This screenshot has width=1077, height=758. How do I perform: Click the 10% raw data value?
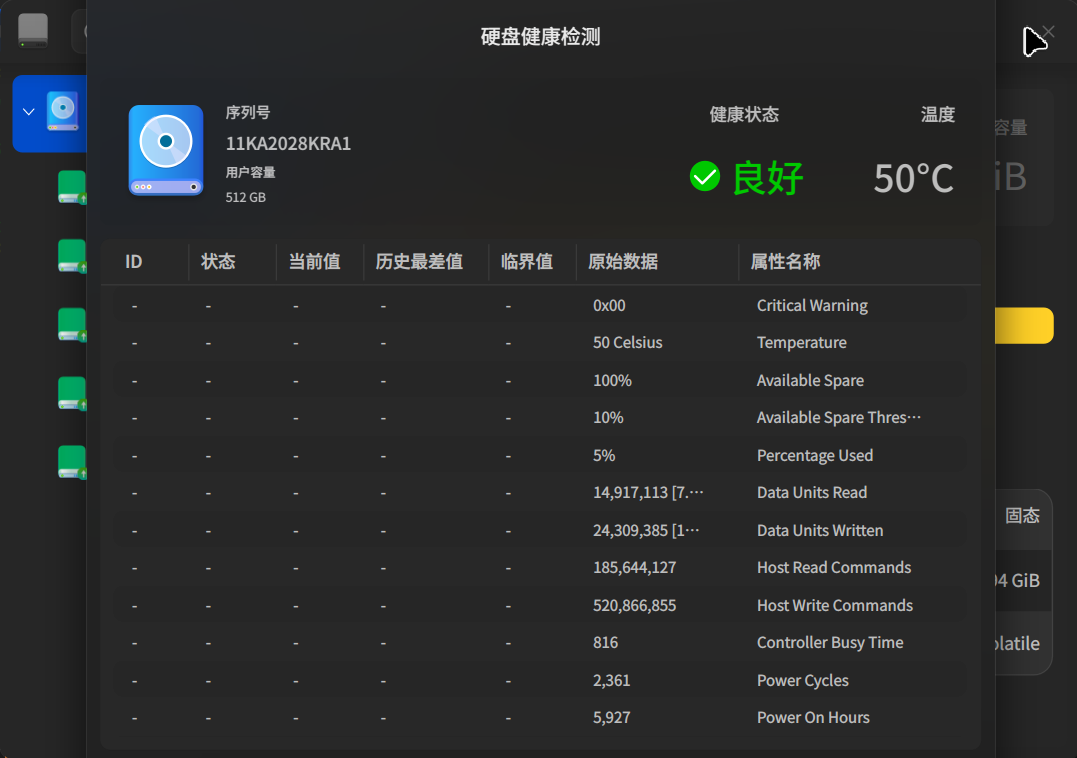pyautogui.click(x=608, y=417)
